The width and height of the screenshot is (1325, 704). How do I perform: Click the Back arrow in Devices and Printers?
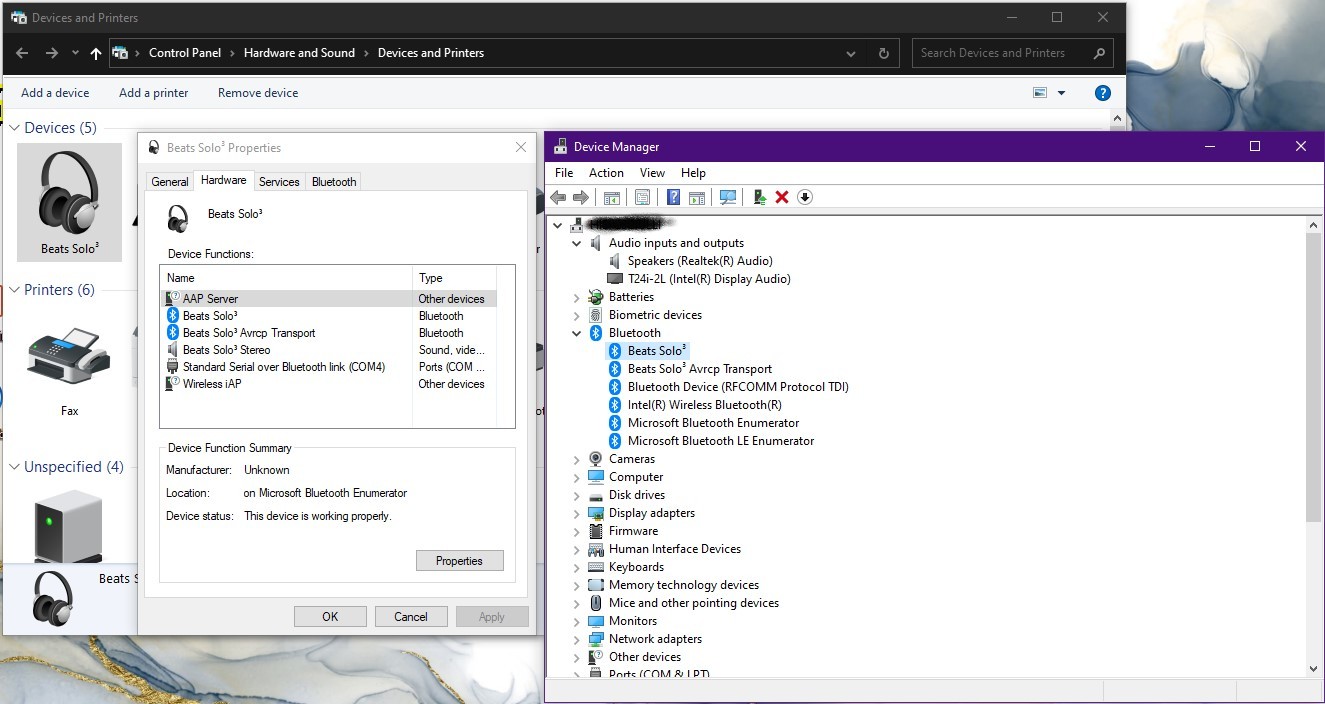22,53
